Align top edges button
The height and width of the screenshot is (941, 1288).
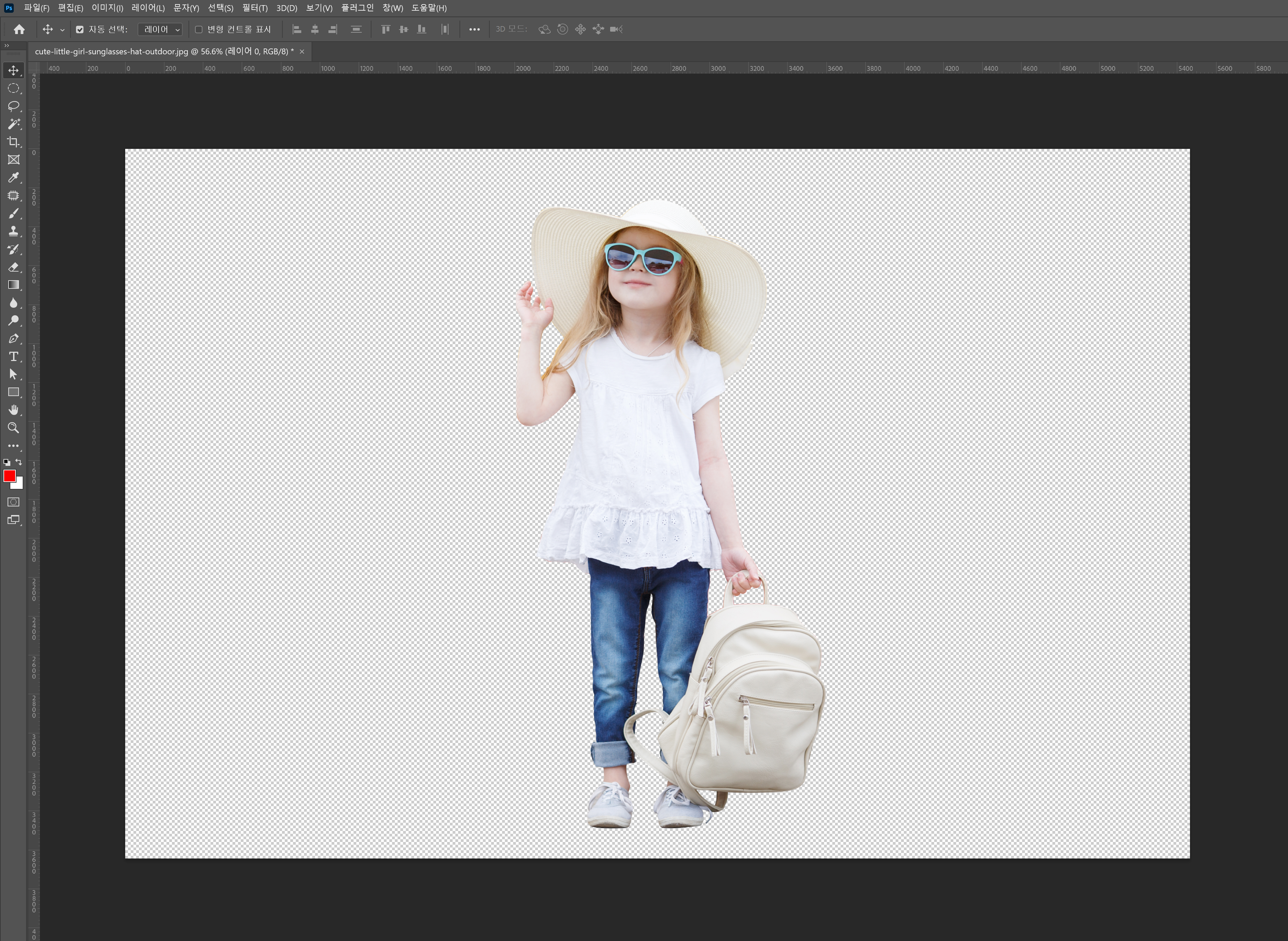point(386,30)
